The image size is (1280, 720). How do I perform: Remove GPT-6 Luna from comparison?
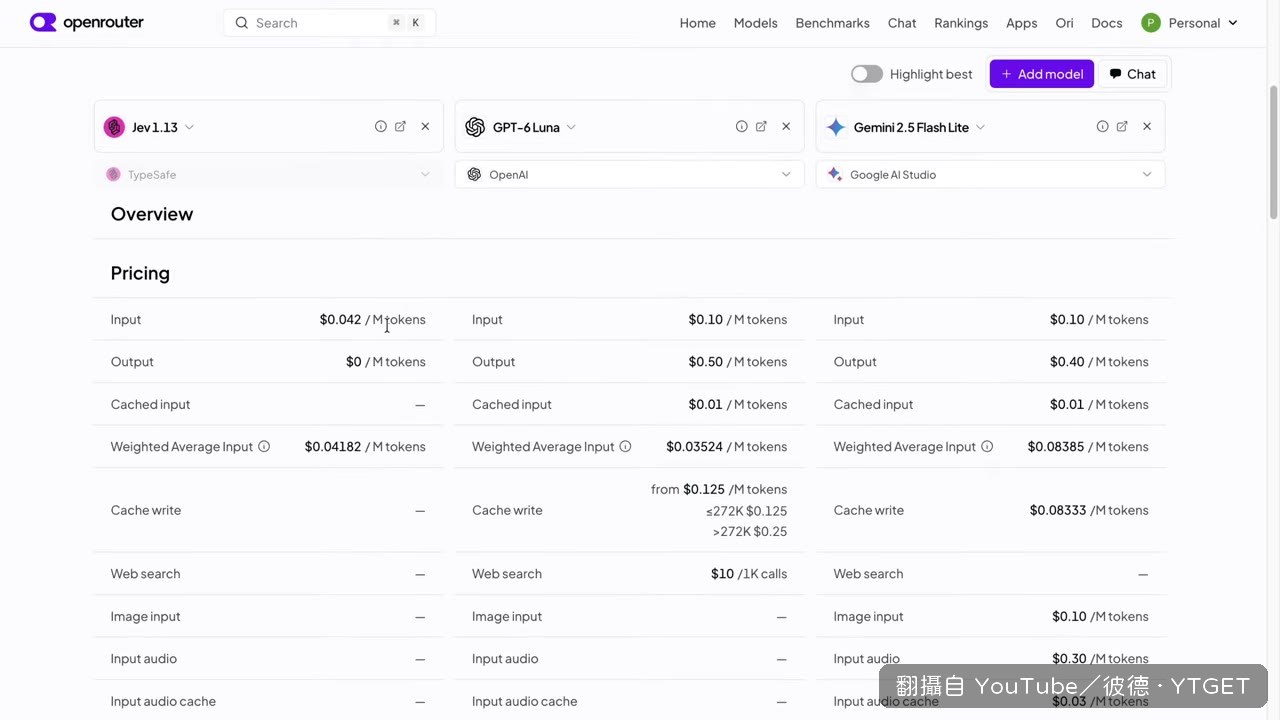coord(786,127)
